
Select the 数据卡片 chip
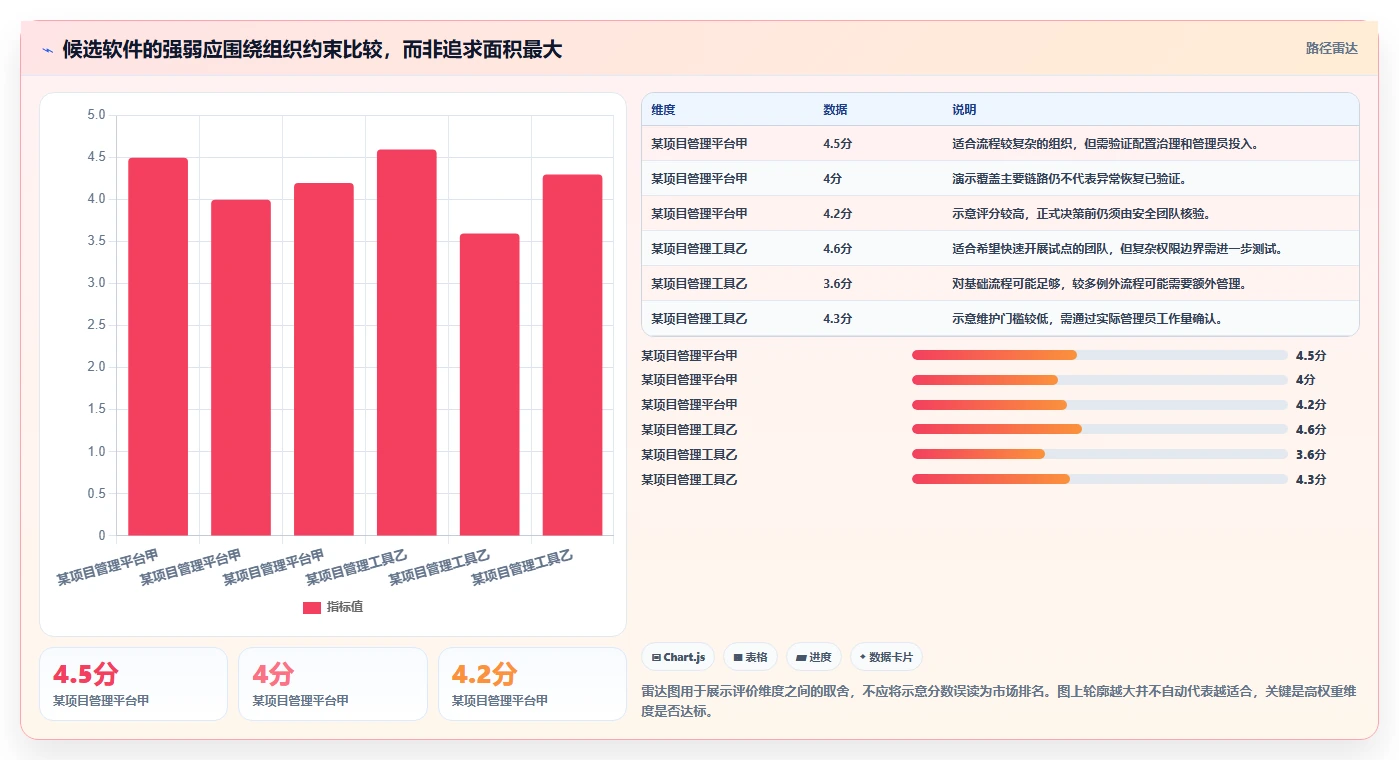tap(886, 657)
